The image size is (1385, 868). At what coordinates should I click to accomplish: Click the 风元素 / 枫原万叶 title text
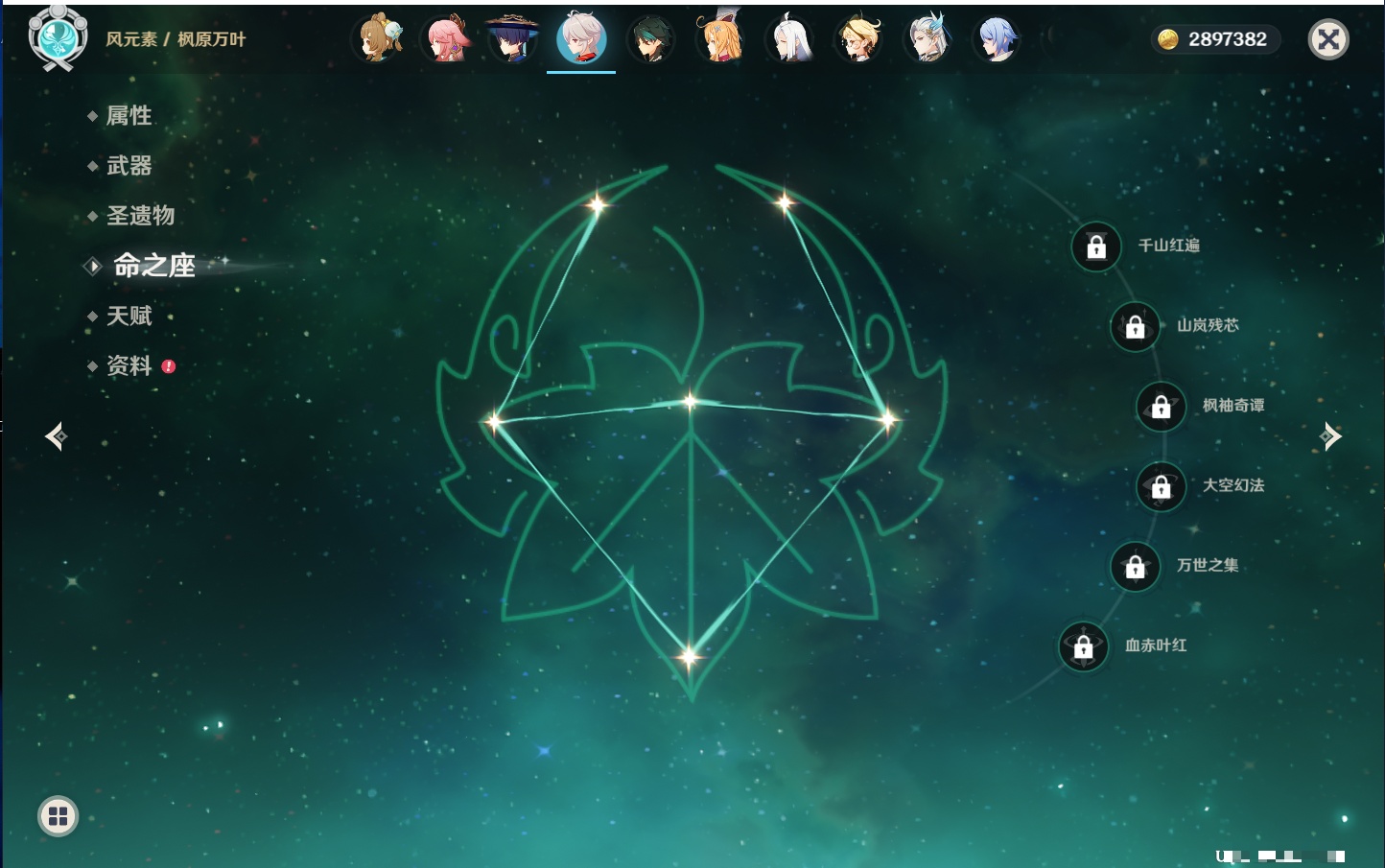tap(176, 39)
